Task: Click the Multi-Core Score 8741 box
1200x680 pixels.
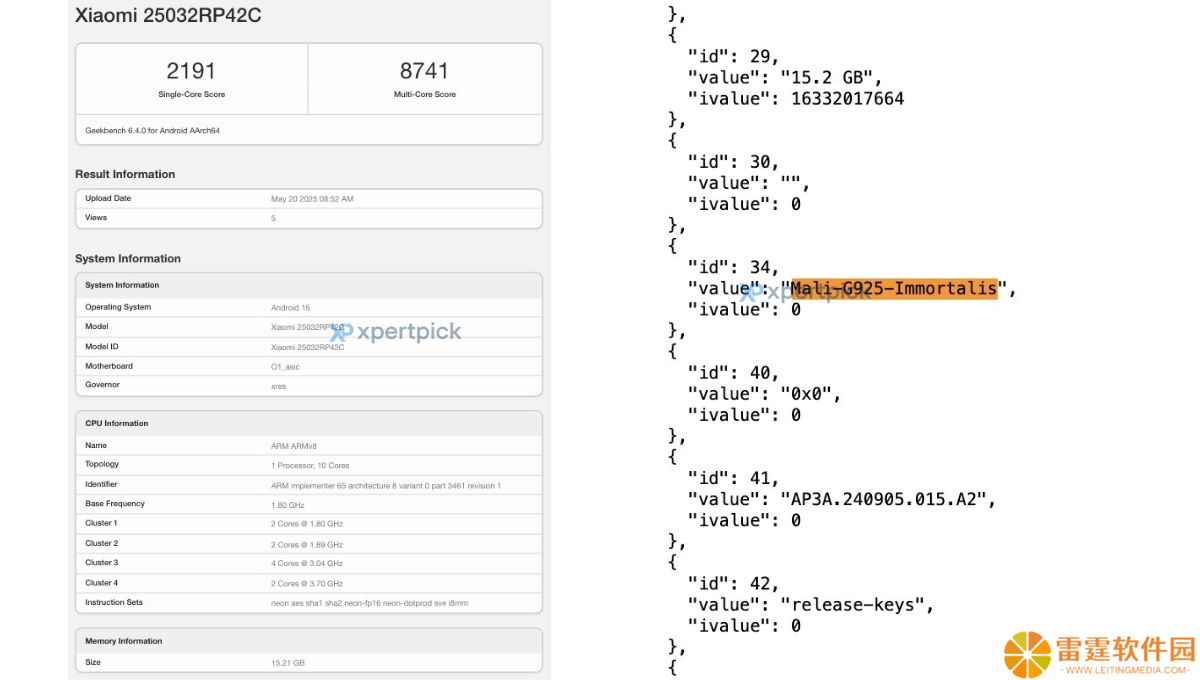Action: [x=425, y=79]
